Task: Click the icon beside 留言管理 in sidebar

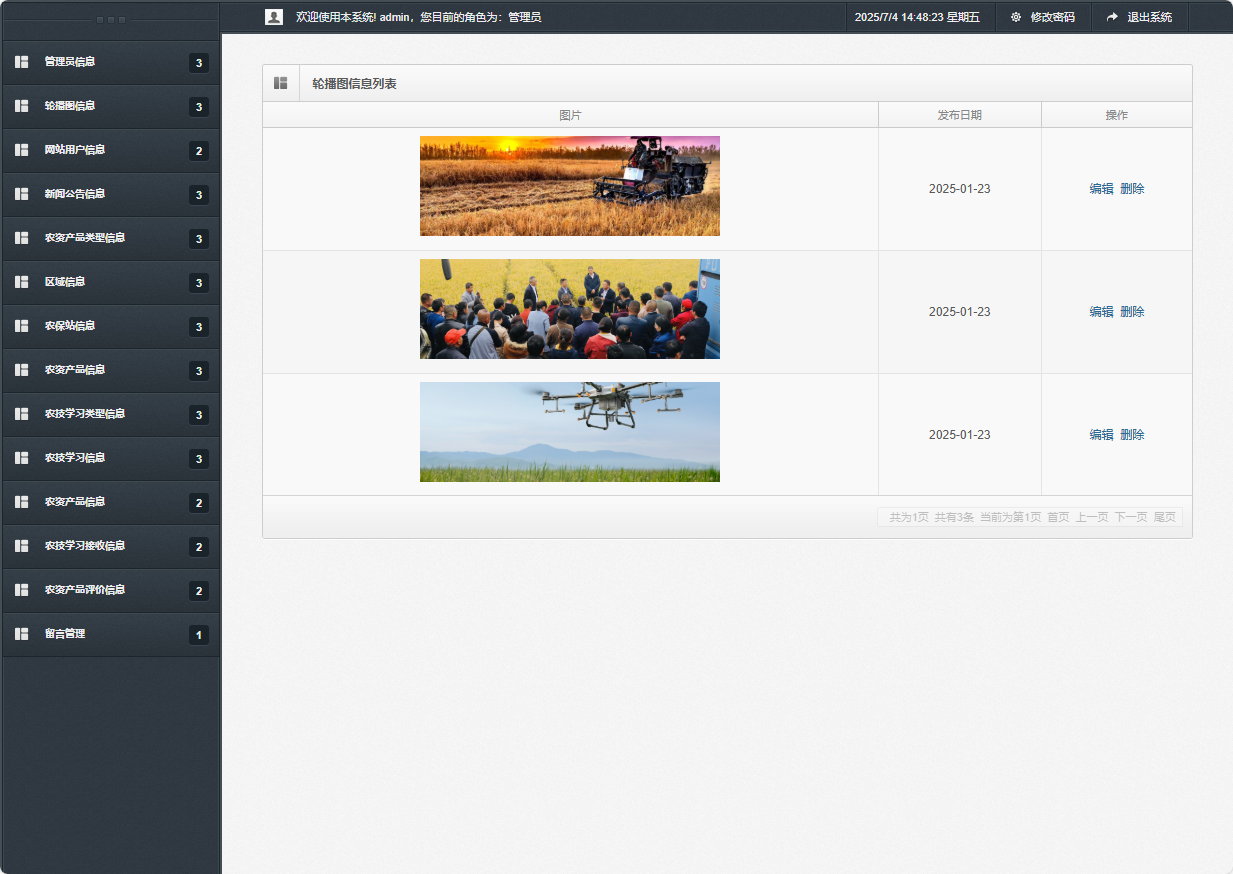Action: click(21, 634)
